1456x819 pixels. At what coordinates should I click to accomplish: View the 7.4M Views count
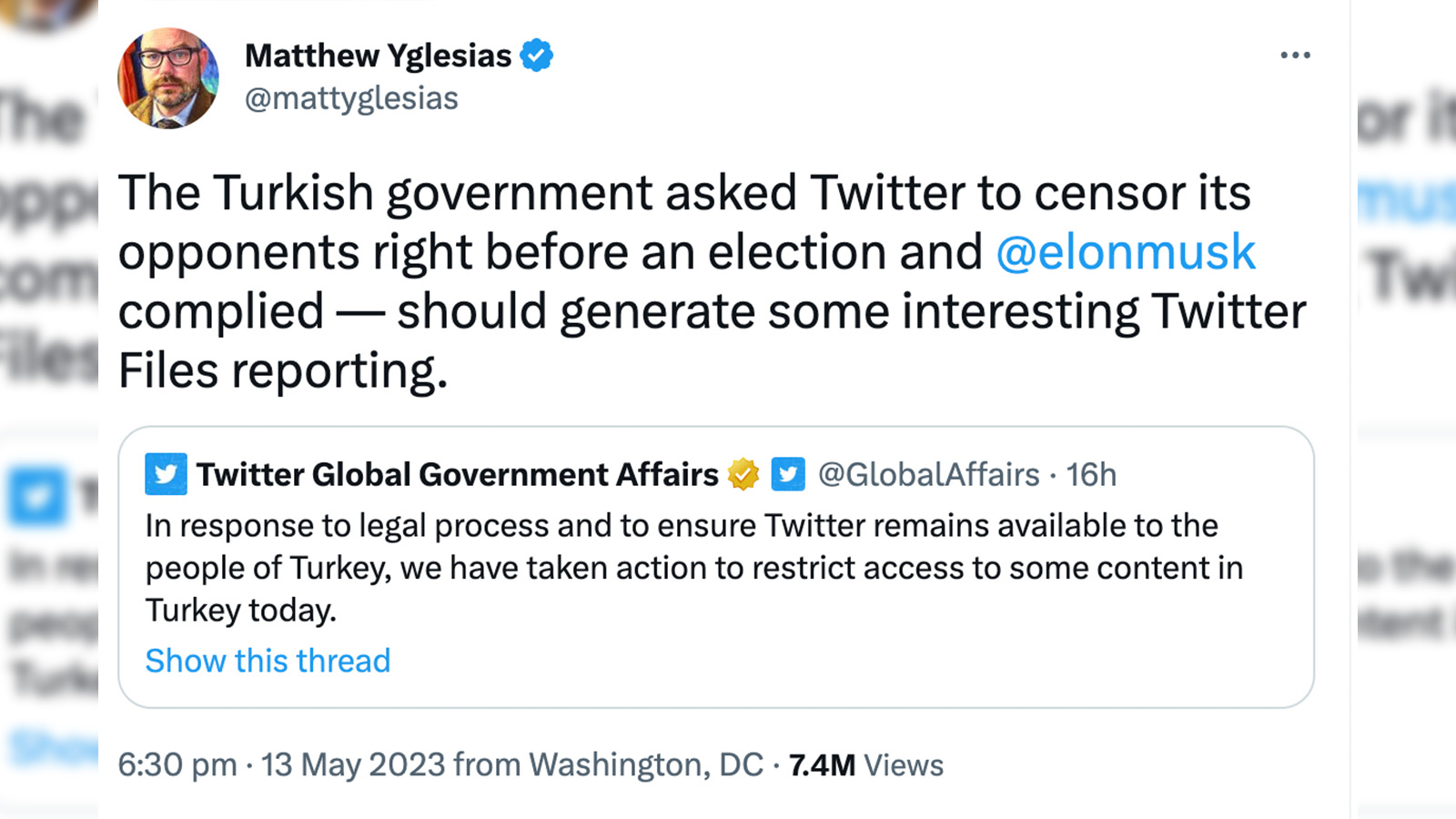865,765
